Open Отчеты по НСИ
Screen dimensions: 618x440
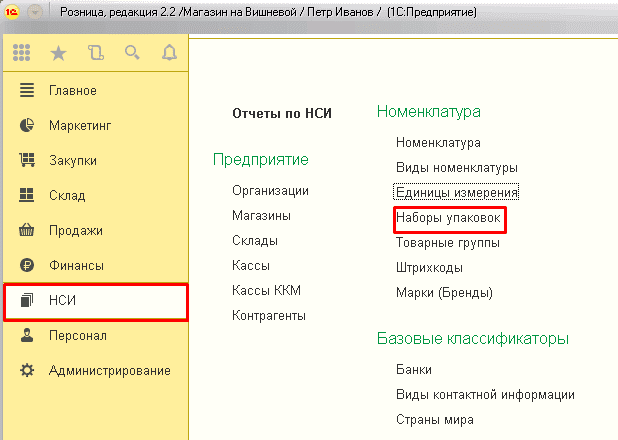[281, 114]
